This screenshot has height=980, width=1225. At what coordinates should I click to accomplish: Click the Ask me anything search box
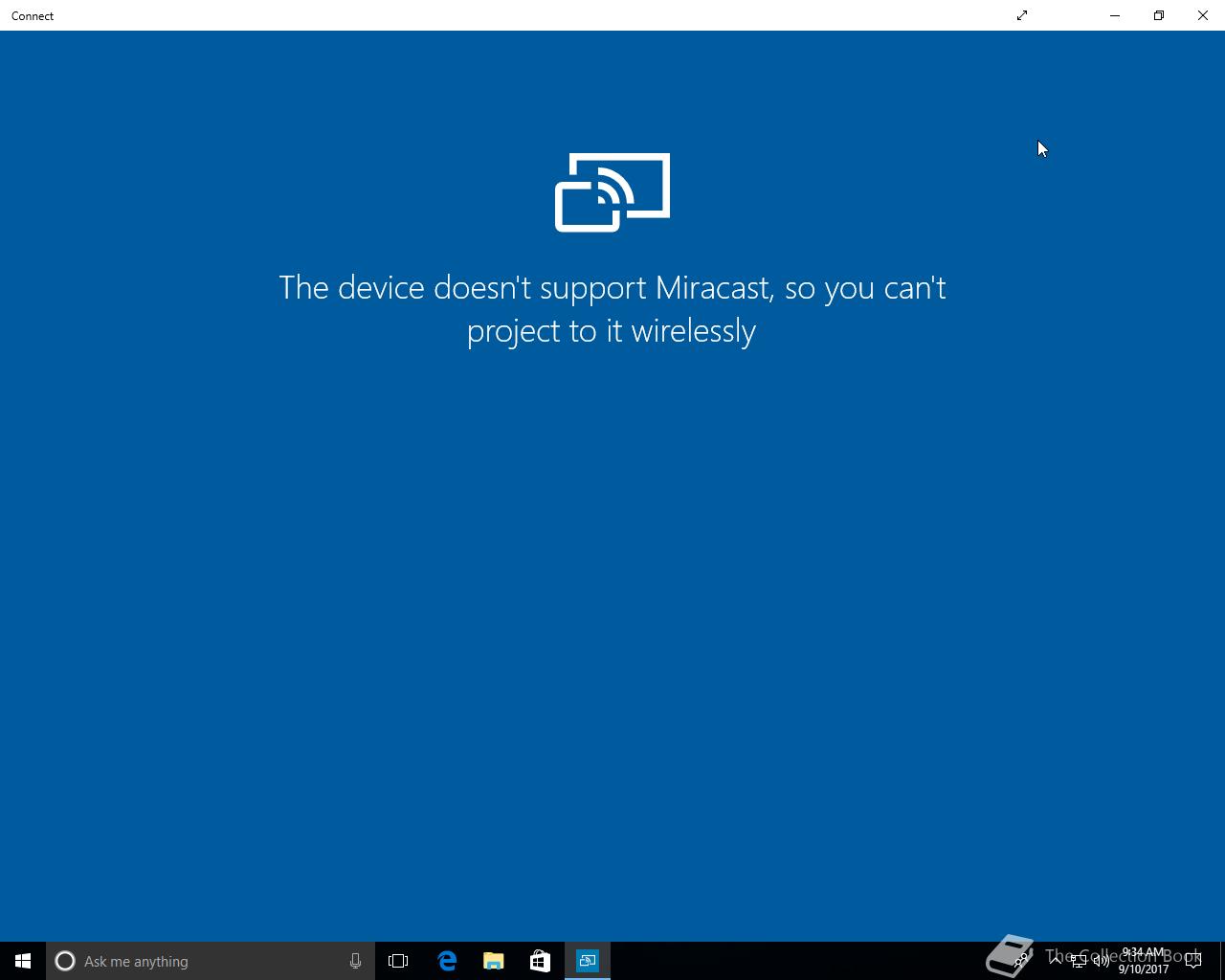(x=211, y=961)
